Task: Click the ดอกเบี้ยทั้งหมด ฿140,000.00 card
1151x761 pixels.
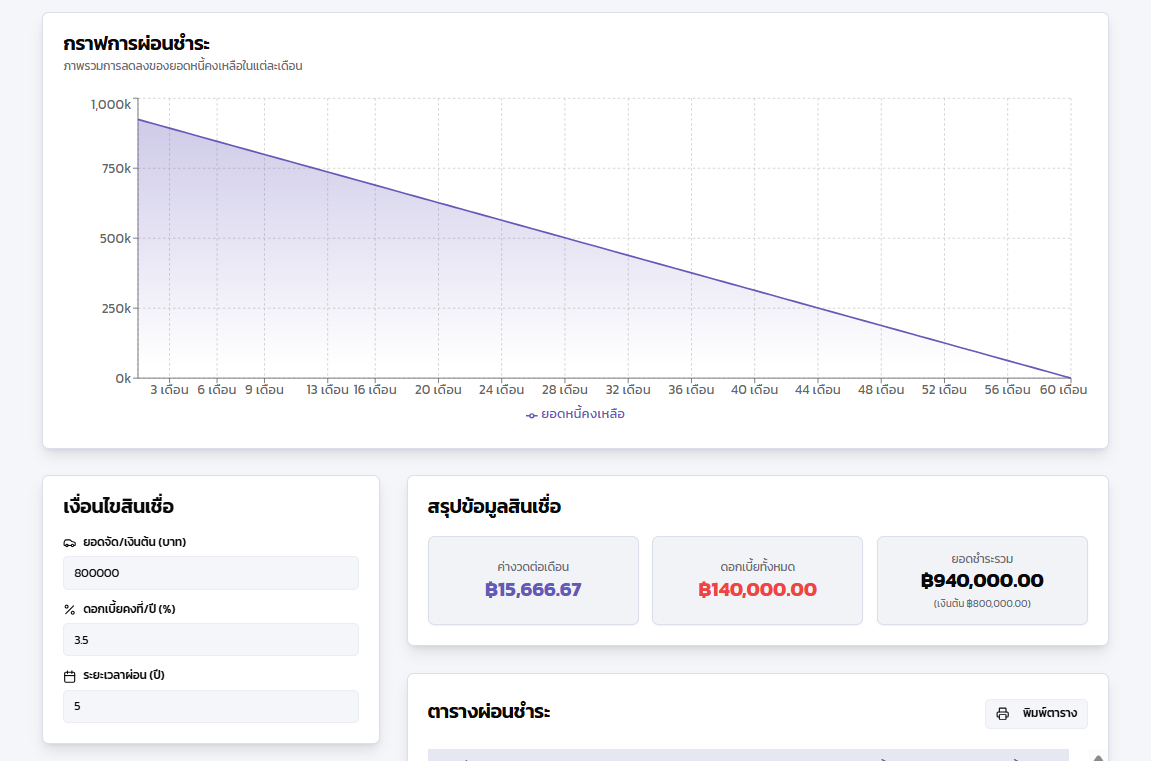Action: pos(757,581)
